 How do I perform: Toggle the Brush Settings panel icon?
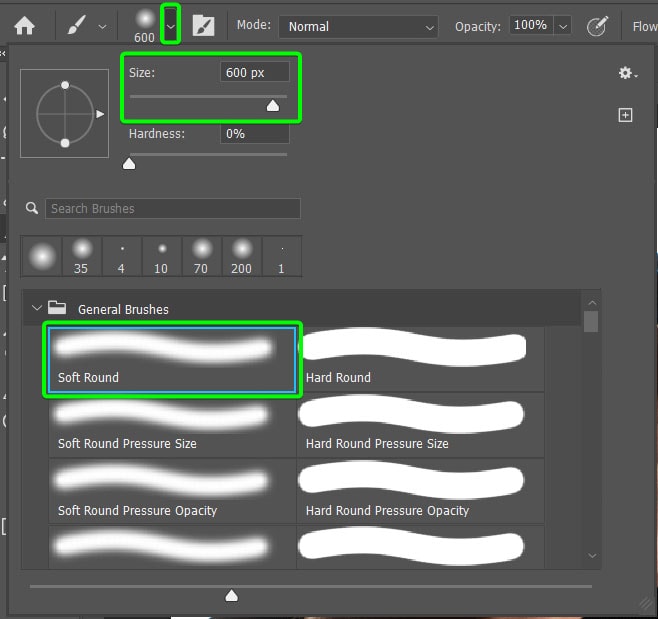203,26
